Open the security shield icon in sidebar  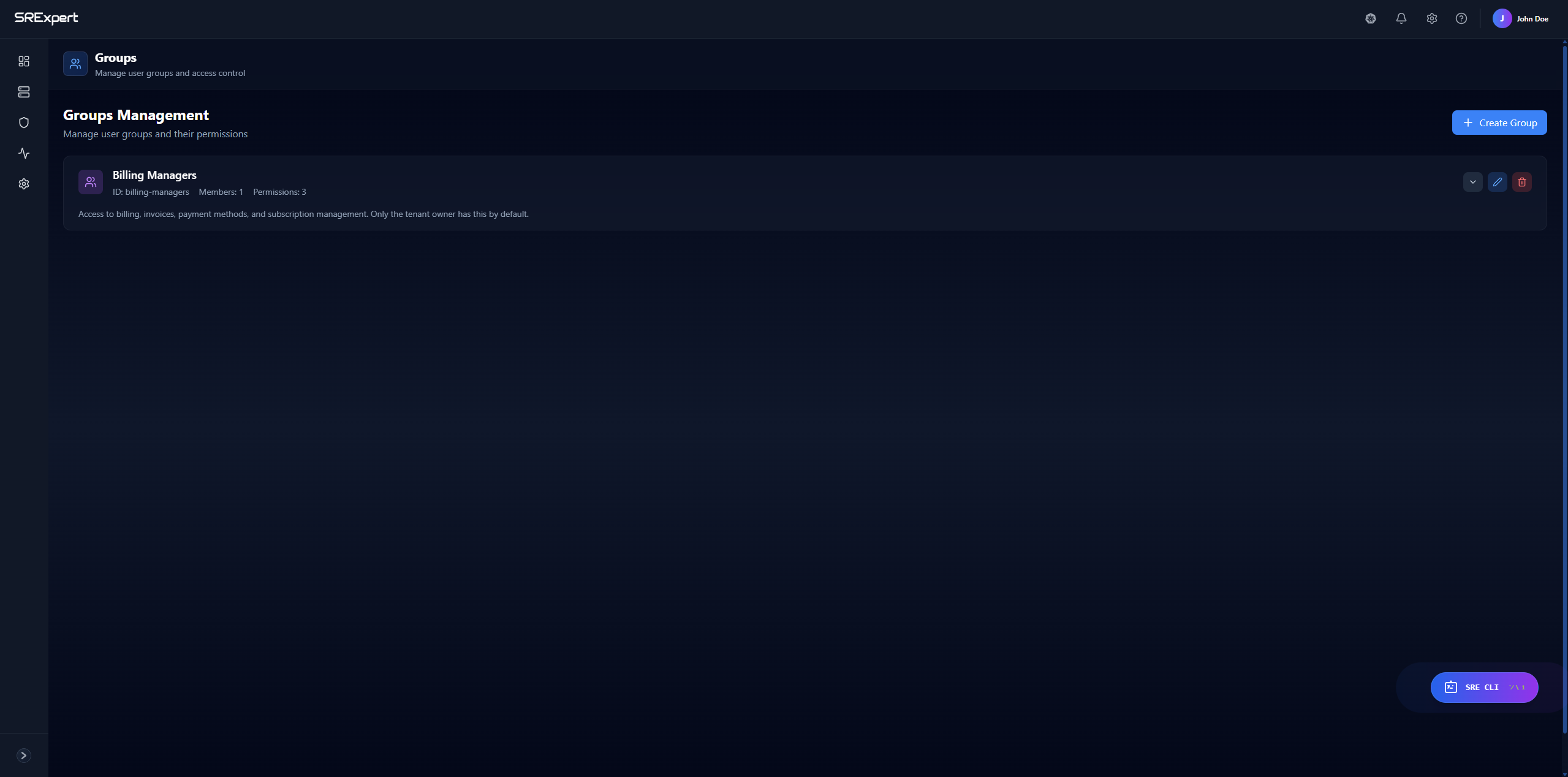(24, 123)
